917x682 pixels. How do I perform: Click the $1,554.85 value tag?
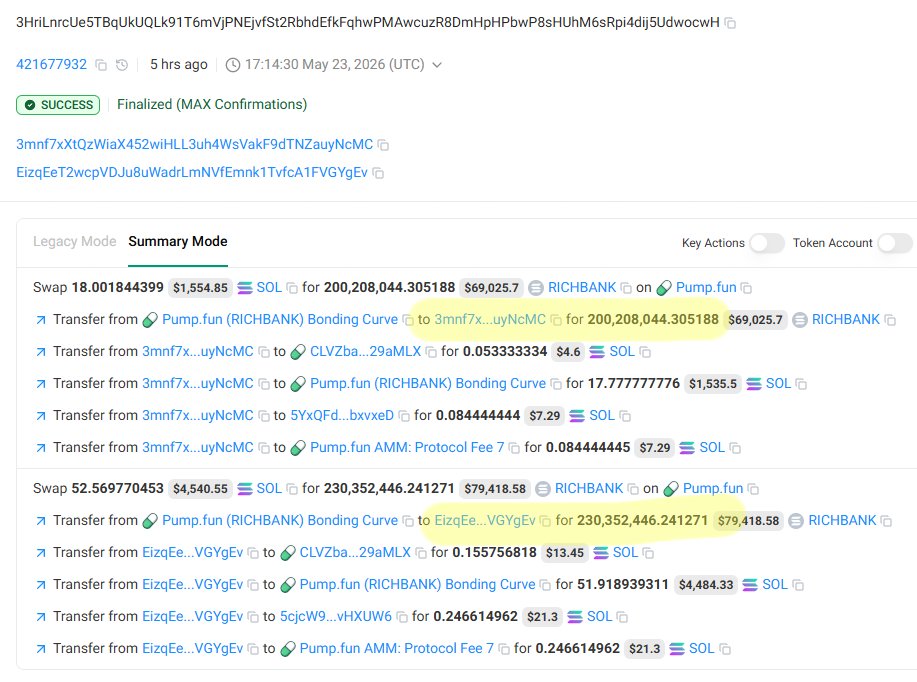(x=200, y=288)
